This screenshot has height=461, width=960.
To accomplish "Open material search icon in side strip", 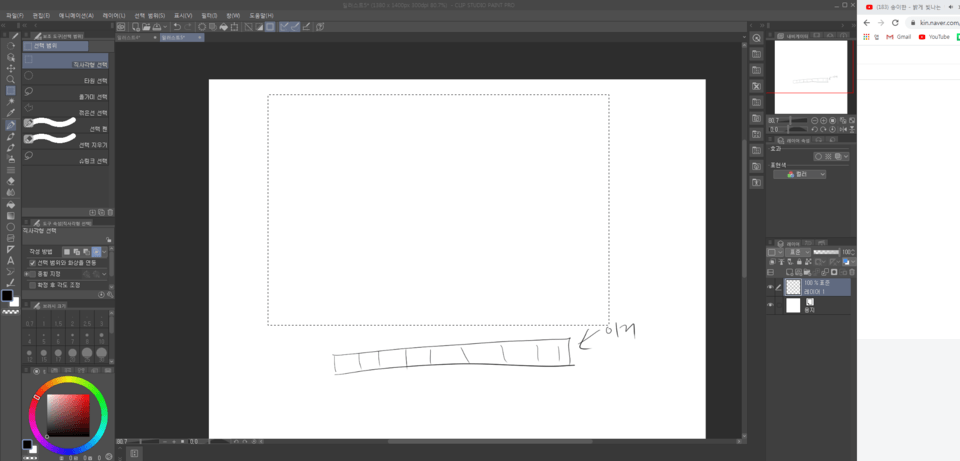I will point(756,38).
